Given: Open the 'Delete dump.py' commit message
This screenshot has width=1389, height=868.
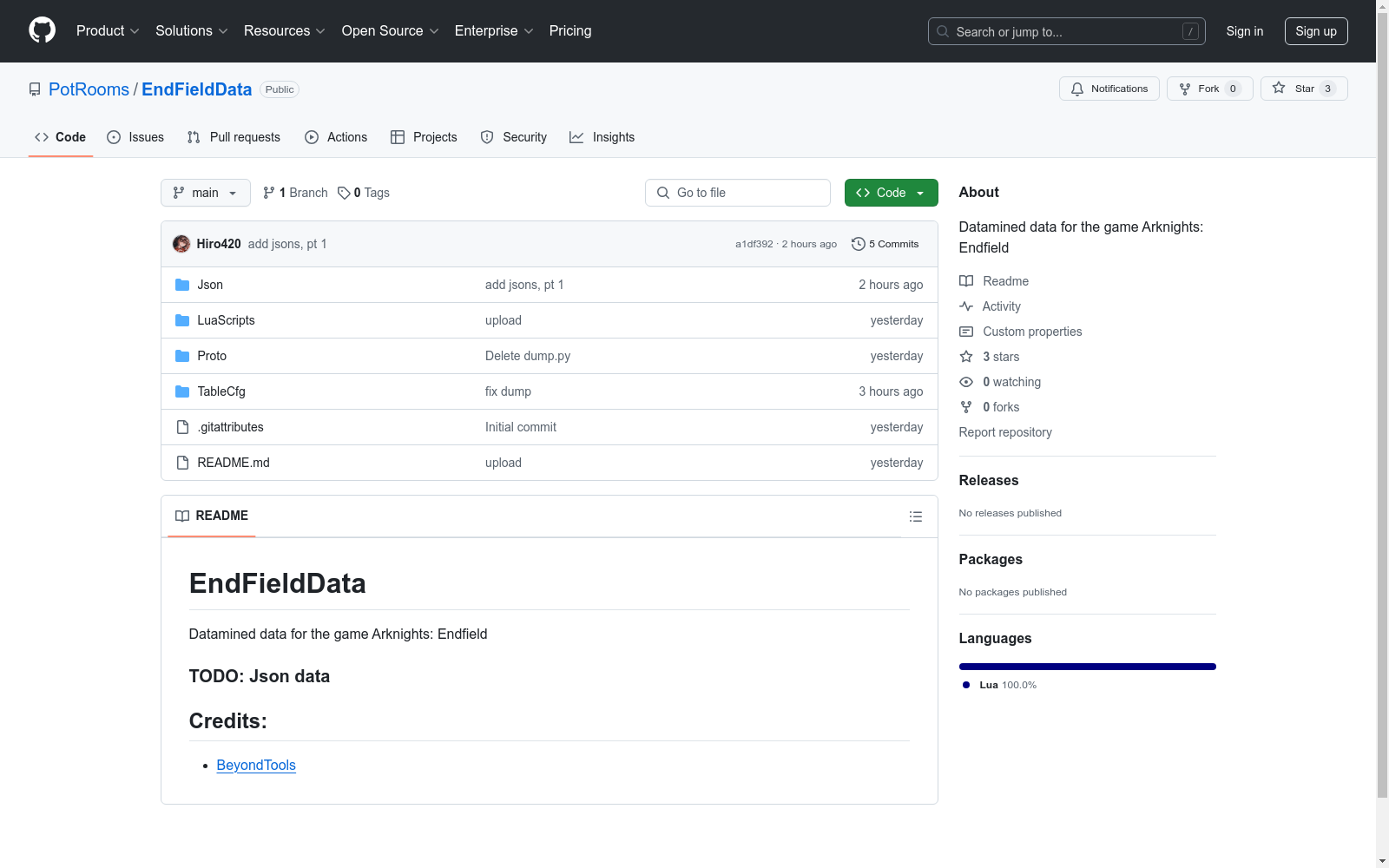Looking at the screenshot, I should pyautogui.click(x=528, y=356).
